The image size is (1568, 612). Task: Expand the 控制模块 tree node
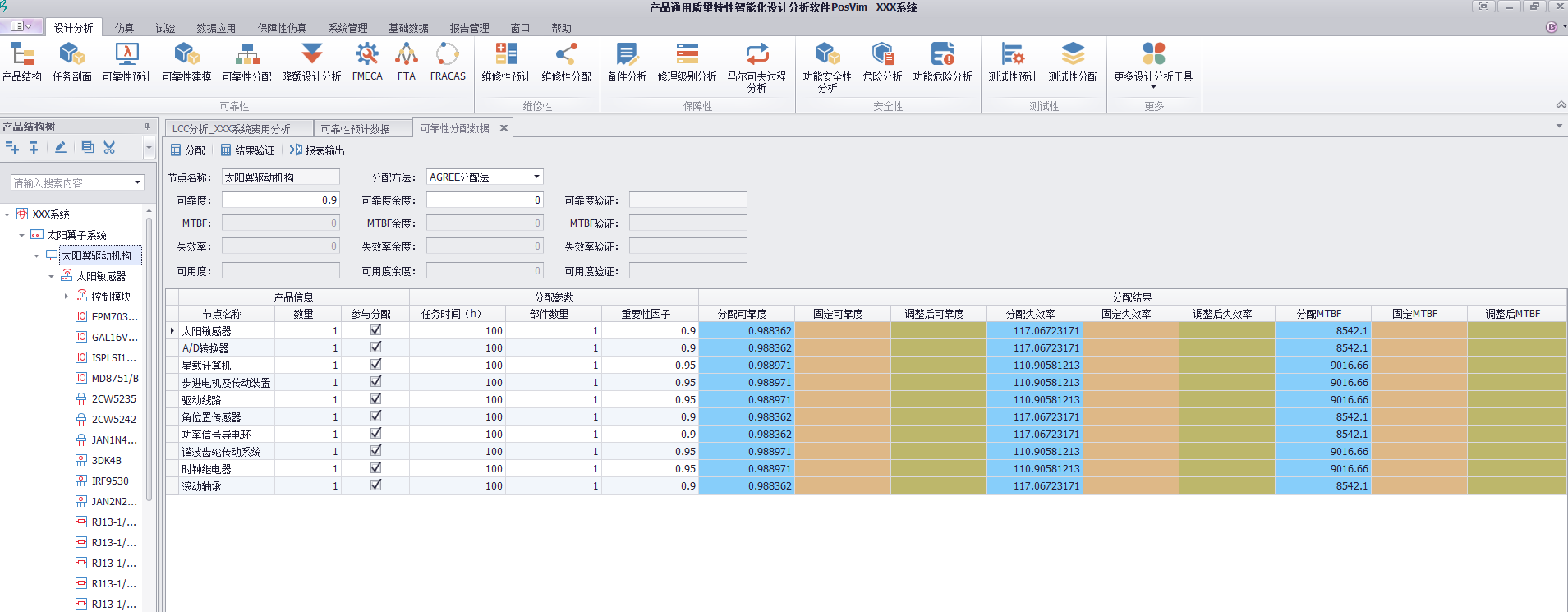(x=67, y=297)
